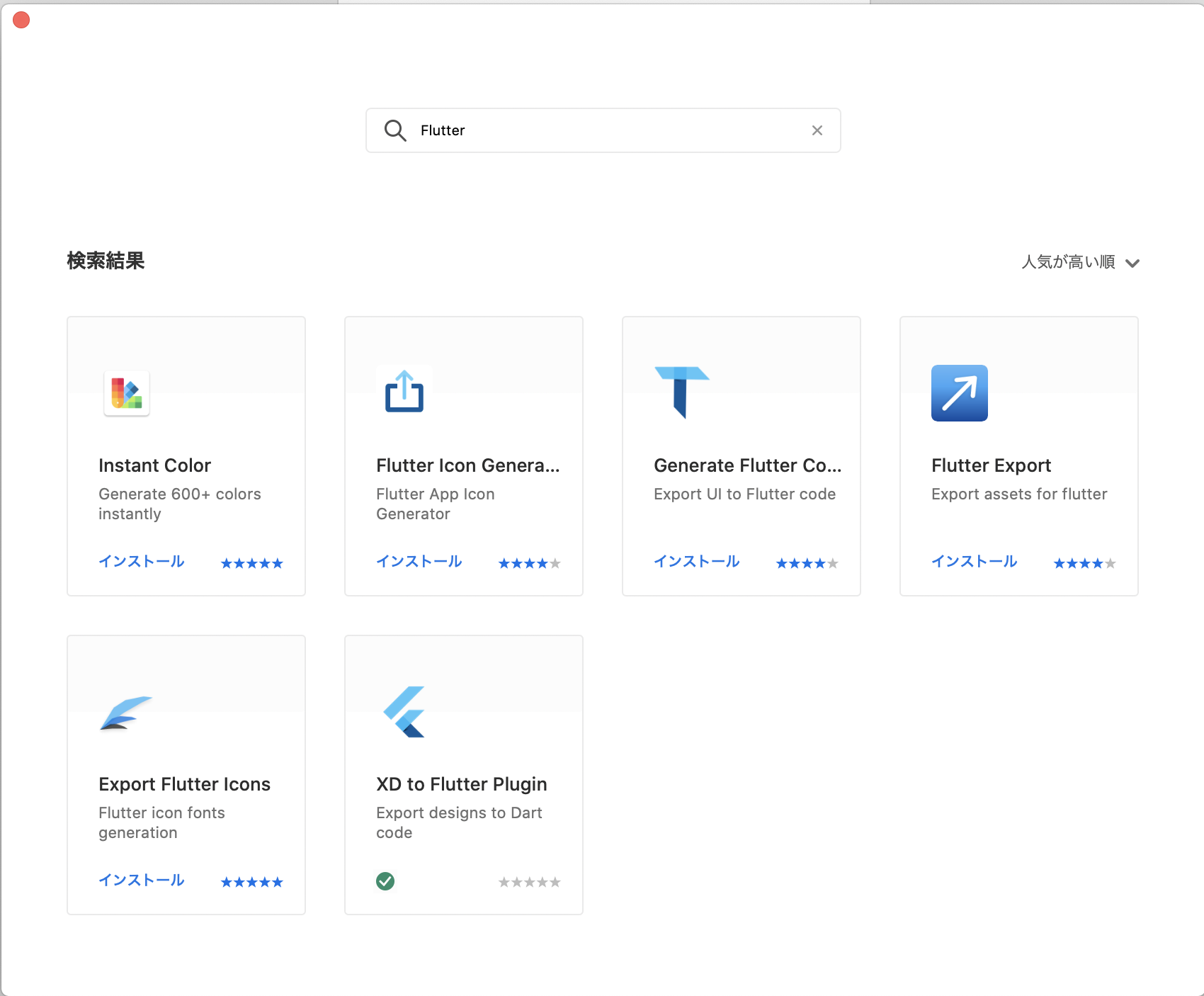The width and height of the screenshot is (1204, 996).
Task: Click the Flutter Icon Generator share icon
Action: pos(404,391)
